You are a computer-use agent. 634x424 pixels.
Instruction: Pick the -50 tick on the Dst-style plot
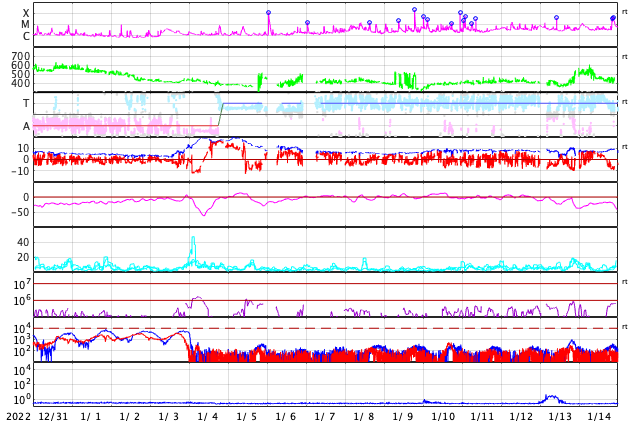pos(20,212)
